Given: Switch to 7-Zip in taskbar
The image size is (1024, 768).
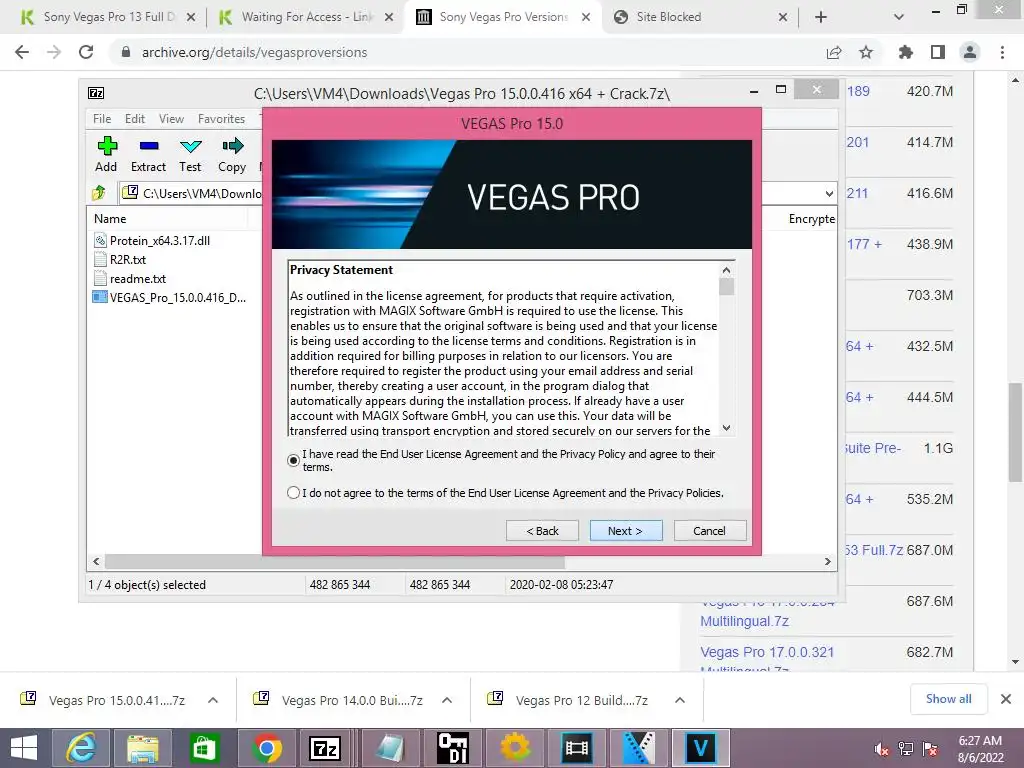Looking at the screenshot, I should (x=325, y=748).
